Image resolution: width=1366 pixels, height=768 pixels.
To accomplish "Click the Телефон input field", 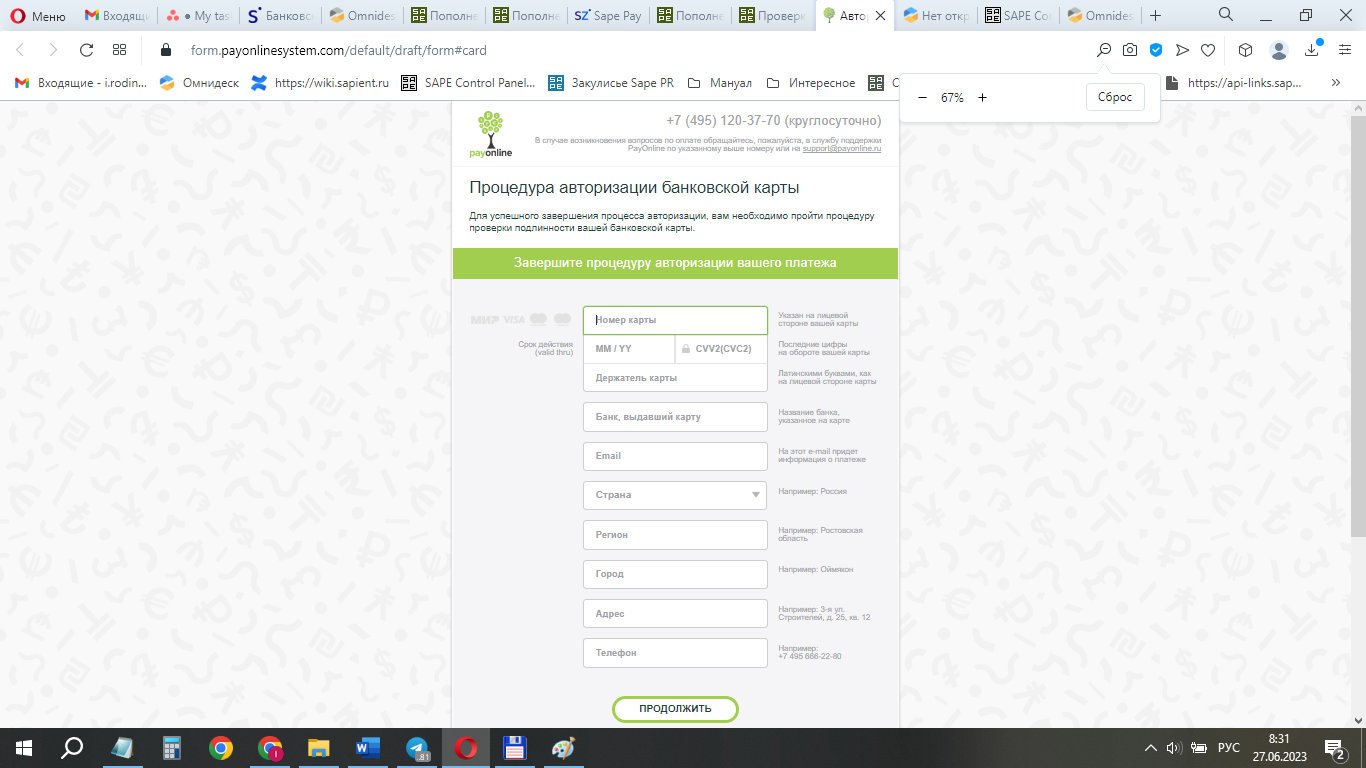I will click(x=675, y=653).
